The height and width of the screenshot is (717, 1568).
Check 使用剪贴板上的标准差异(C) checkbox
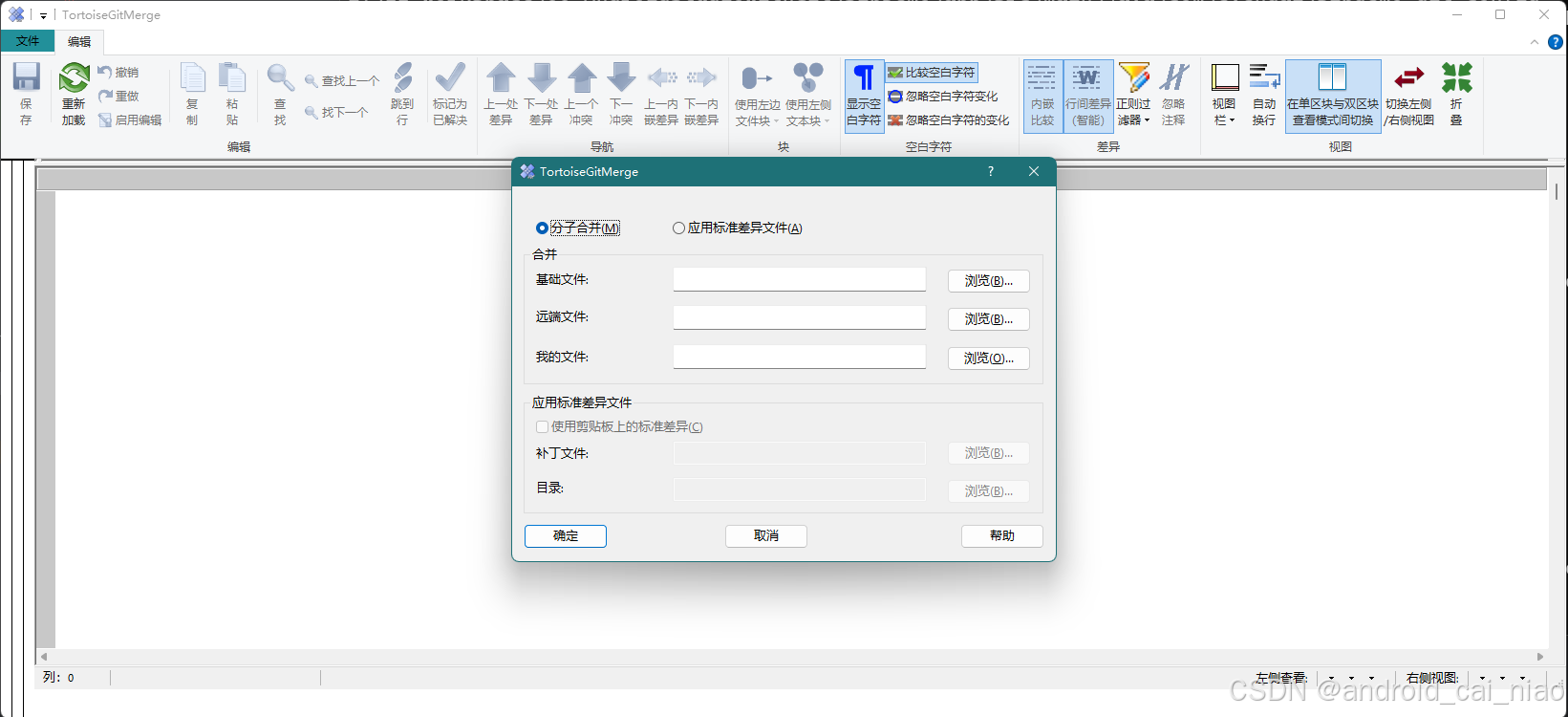(542, 426)
